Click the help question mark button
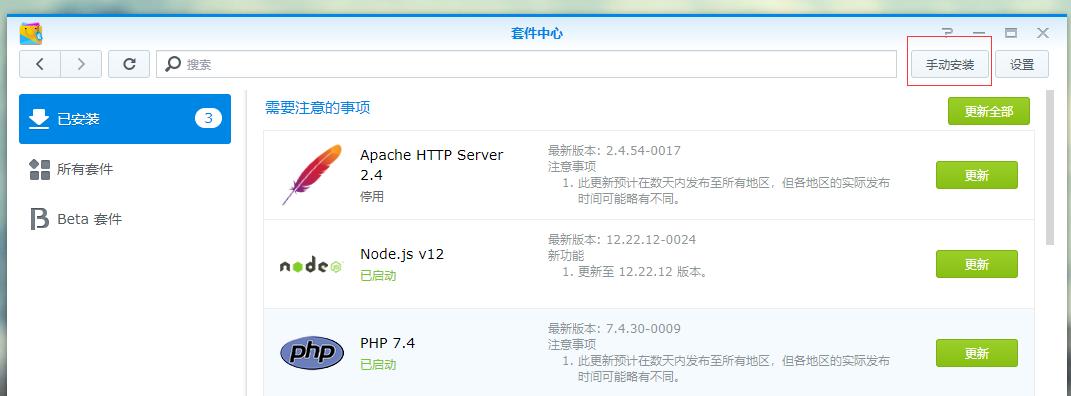 point(947,33)
